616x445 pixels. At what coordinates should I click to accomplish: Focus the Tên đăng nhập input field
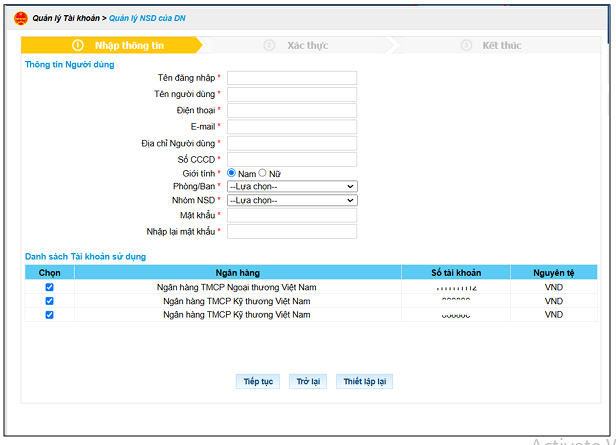click(x=292, y=78)
